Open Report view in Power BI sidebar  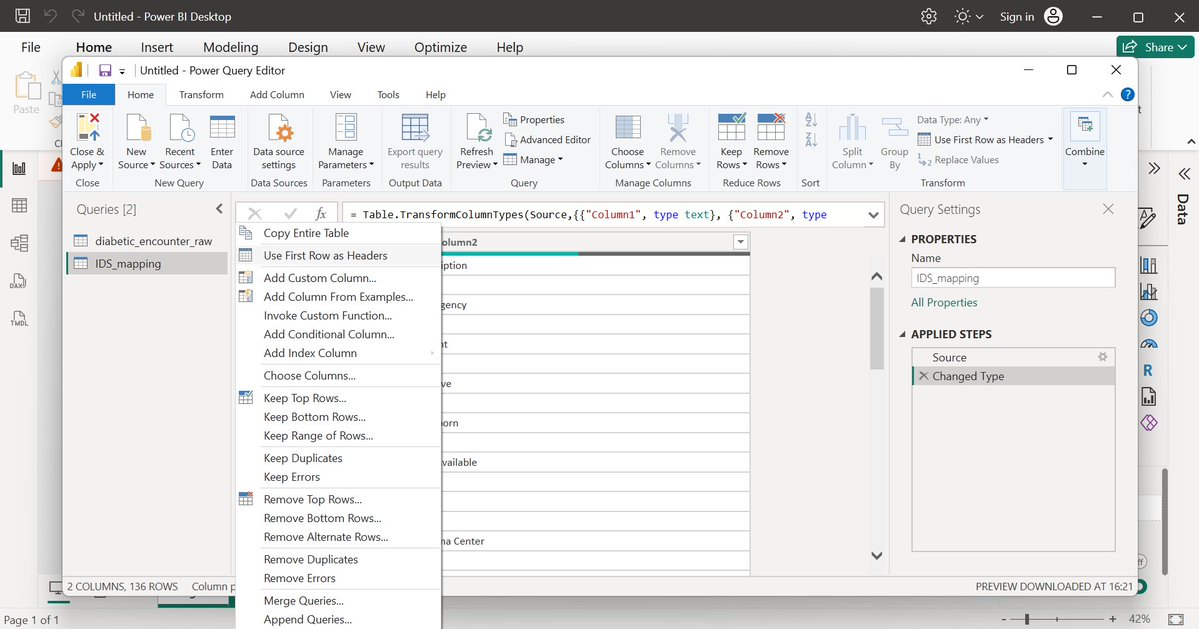[x=19, y=168]
